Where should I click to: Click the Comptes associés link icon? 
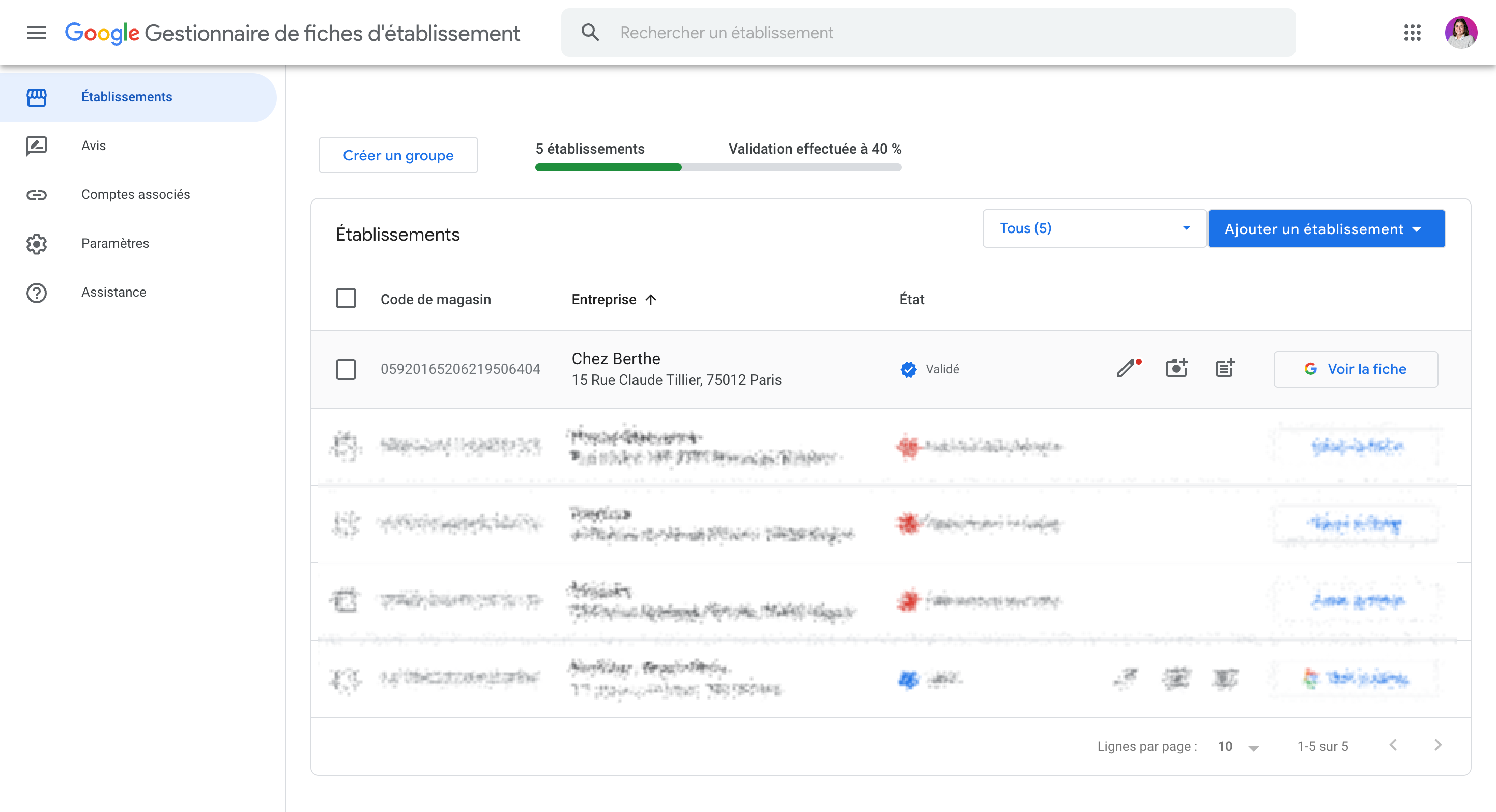point(36,194)
